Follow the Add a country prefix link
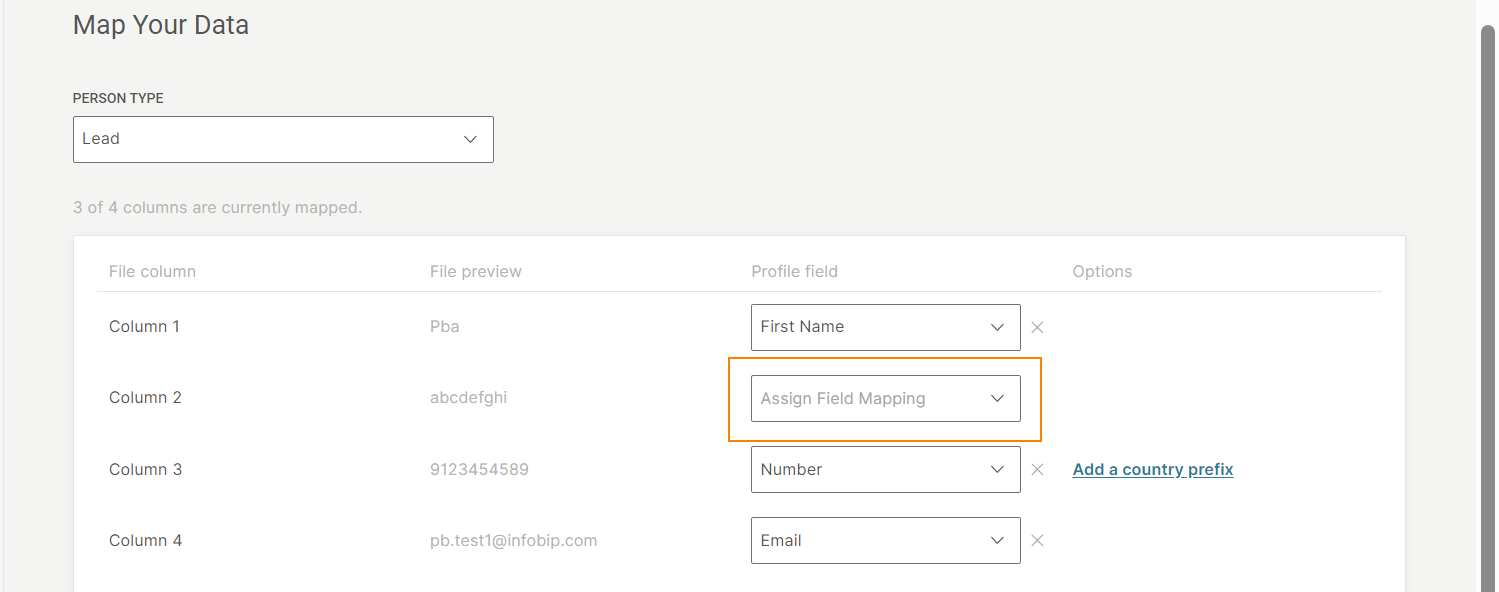 coord(1152,470)
